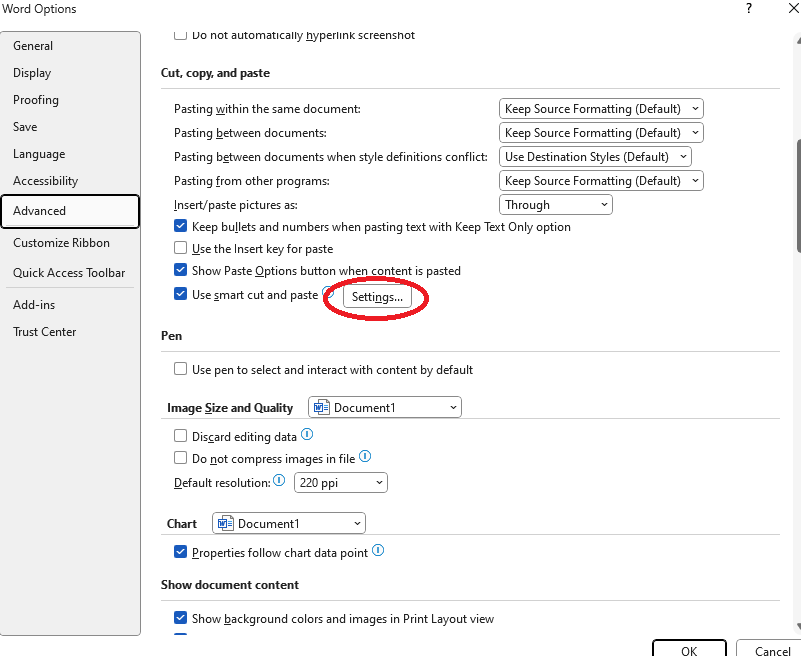This screenshot has width=801, height=656.
Task: Click info icon beside Default resolution label
Action: (279, 480)
